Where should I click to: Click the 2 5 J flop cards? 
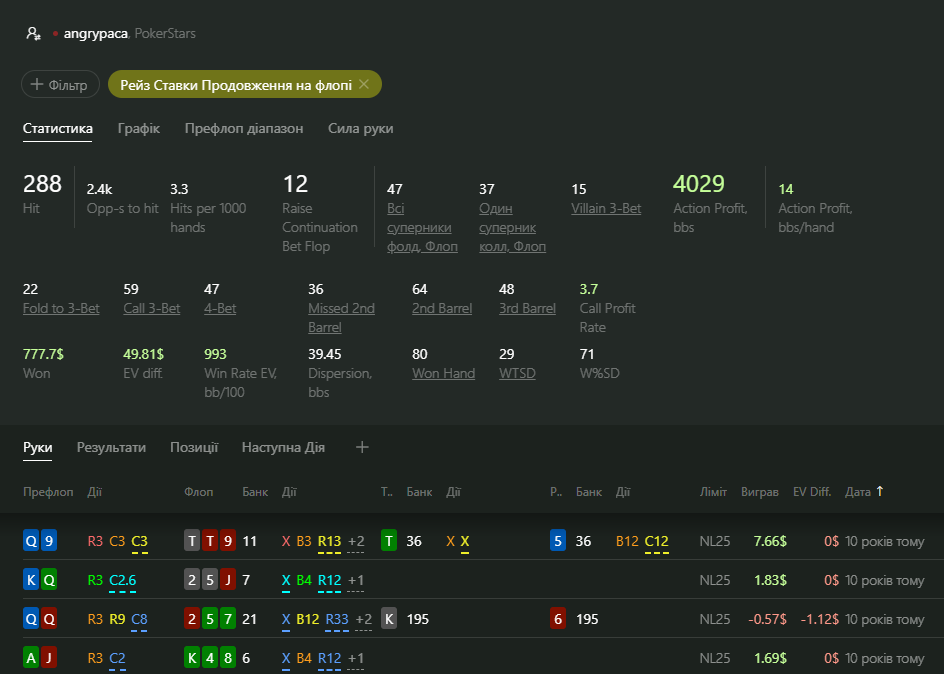tap(210, 580)
